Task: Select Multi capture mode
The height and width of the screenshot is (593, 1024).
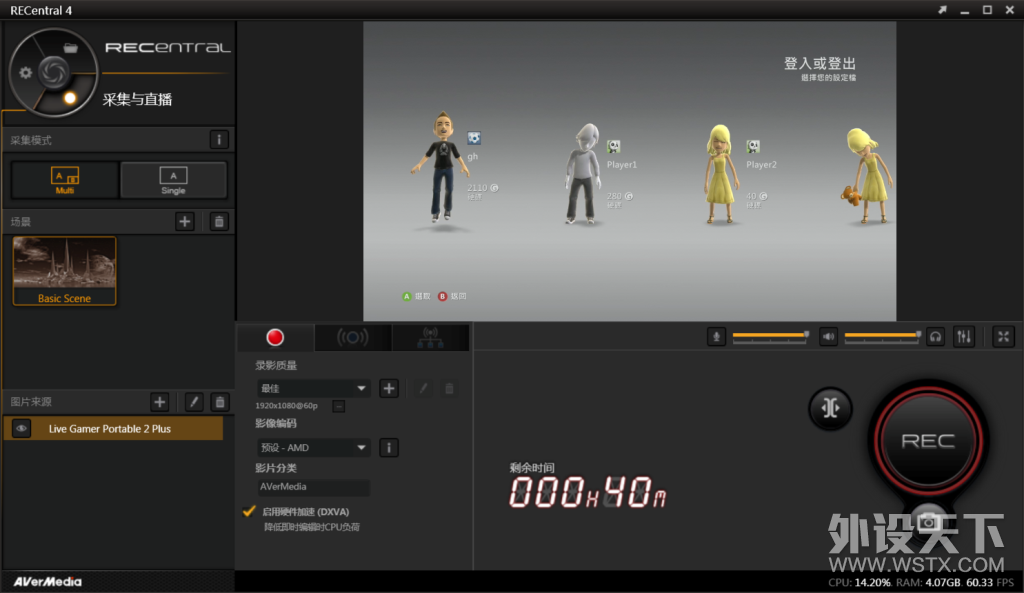Action: 65,180
